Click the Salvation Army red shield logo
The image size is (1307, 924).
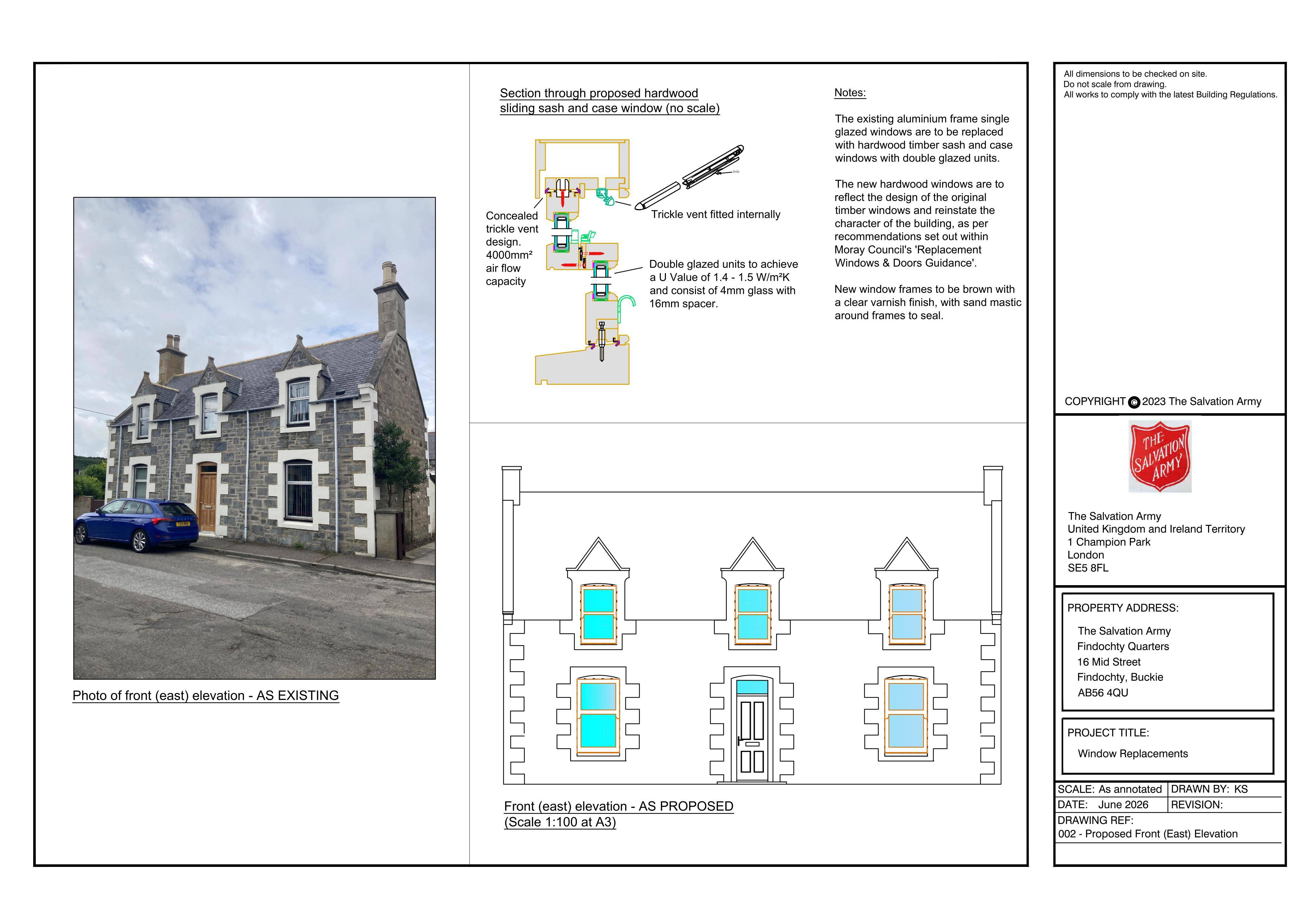click(1160, 457)
